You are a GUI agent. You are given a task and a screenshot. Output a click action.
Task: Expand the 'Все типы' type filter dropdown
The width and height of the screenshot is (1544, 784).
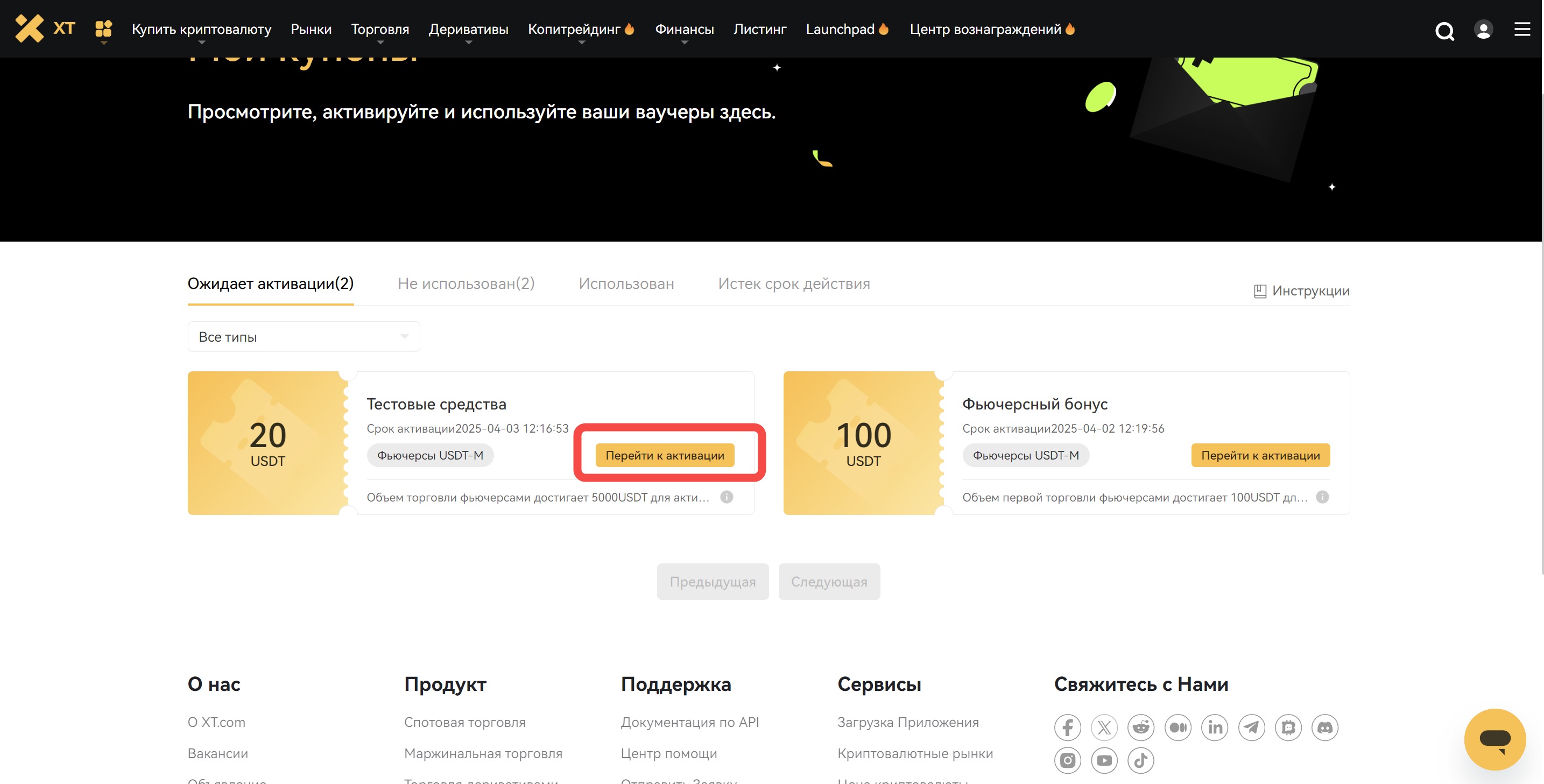(304, 337)
